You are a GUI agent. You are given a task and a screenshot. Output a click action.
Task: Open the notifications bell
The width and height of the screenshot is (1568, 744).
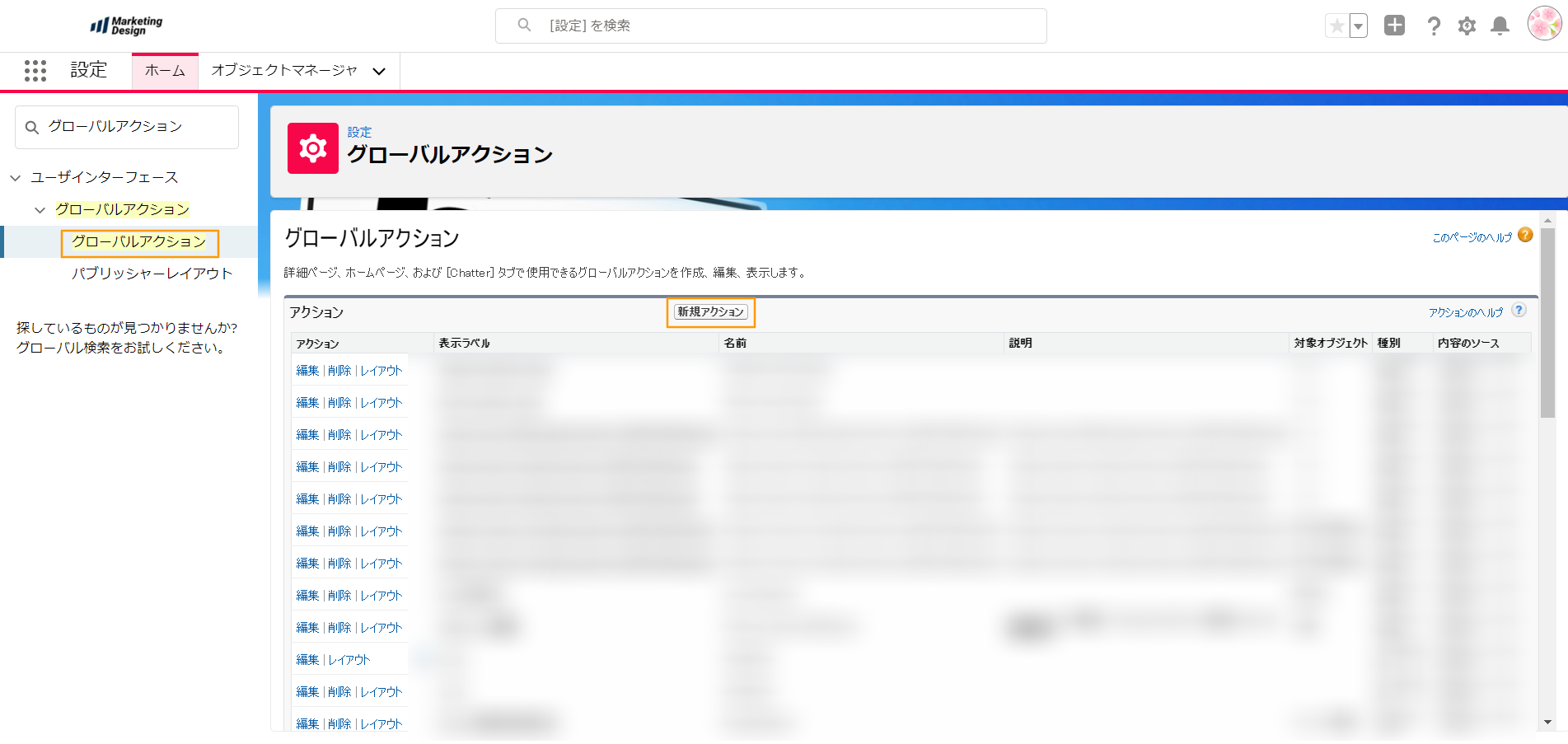point(1500,26)
